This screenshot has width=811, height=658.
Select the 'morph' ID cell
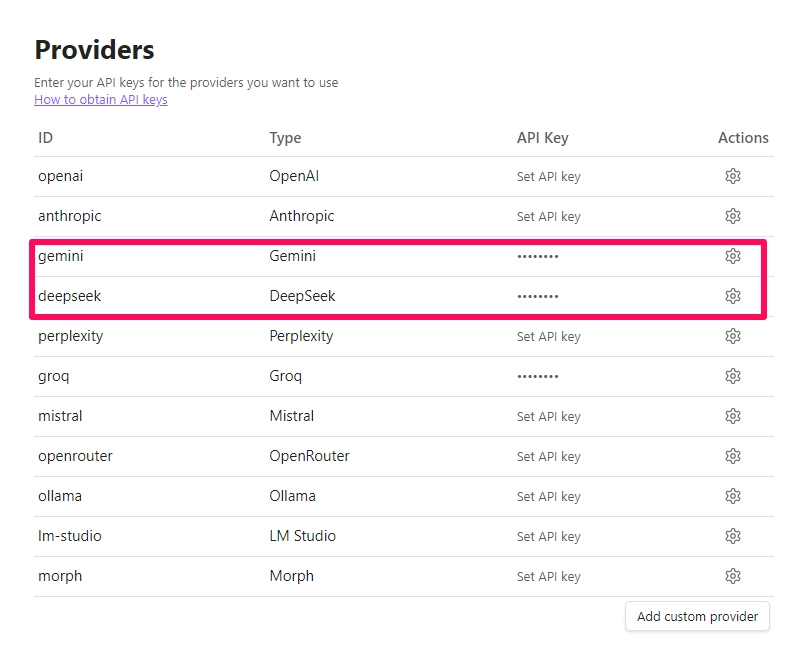[x=60, y=576]
